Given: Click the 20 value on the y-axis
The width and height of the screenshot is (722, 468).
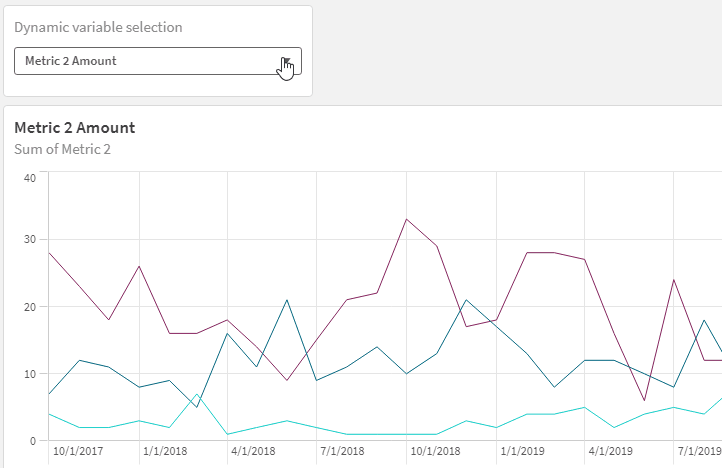Looking at the screenshot, I should click(x=30, y=307).
